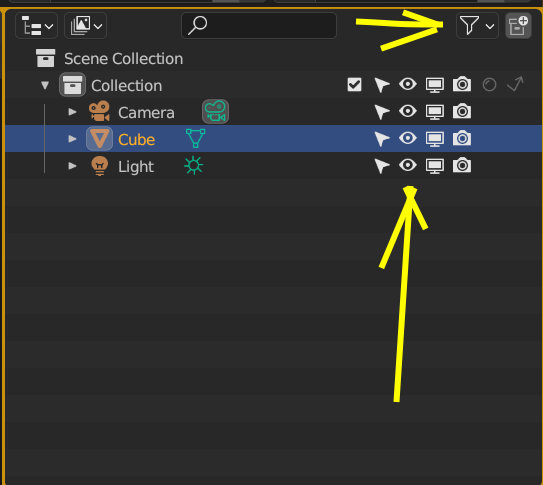Click the New Collection icon
Image resolution: width=543 pixels, height=485 pixels.
[518, 25]
